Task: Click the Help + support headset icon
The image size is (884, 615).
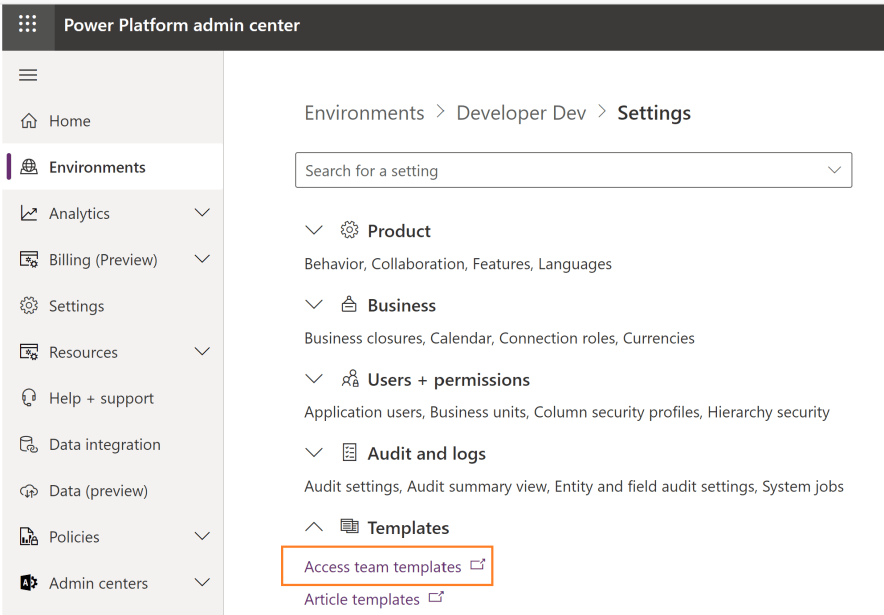Action: [x=29, y=398]
